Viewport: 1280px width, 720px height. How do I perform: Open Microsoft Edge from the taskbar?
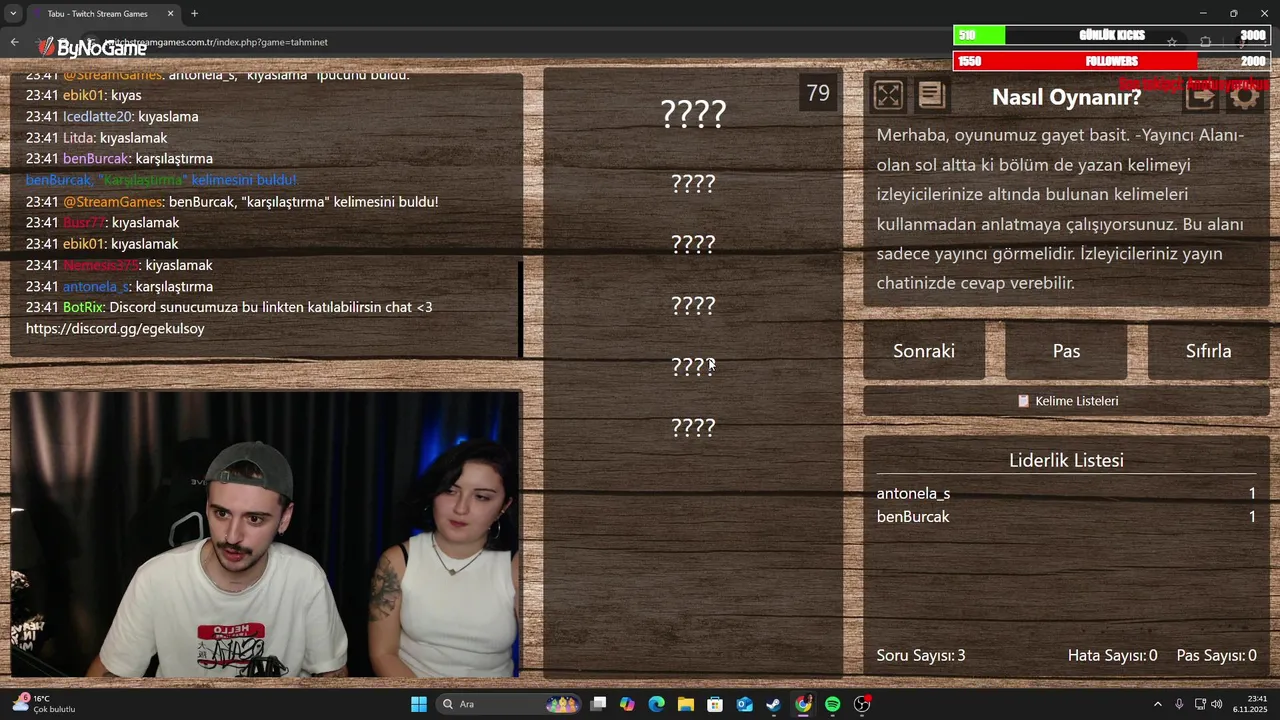coord(656,704)
